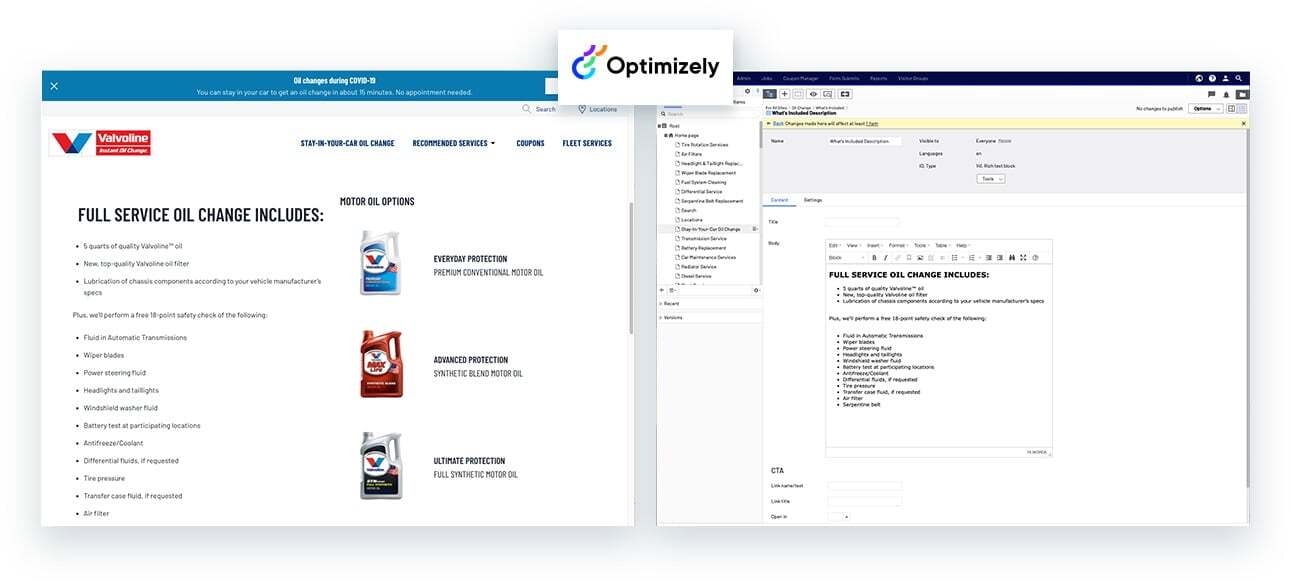Switch to the Settings tab
The width and height of the screenshot is (1291, 582).
click(x=813, y=200)
